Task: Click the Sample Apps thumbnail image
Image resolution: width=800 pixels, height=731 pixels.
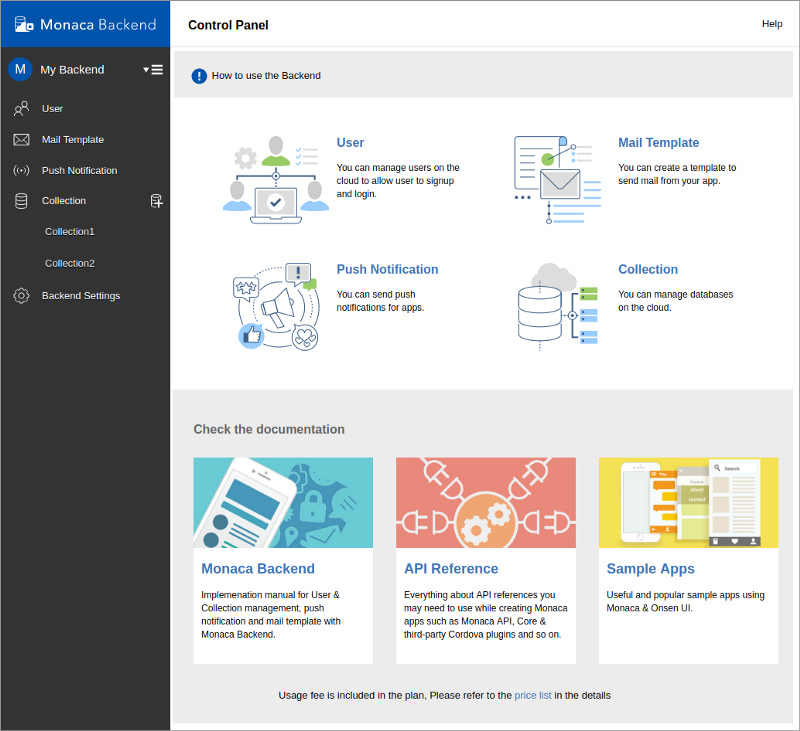Action: (x=688, y=502)
